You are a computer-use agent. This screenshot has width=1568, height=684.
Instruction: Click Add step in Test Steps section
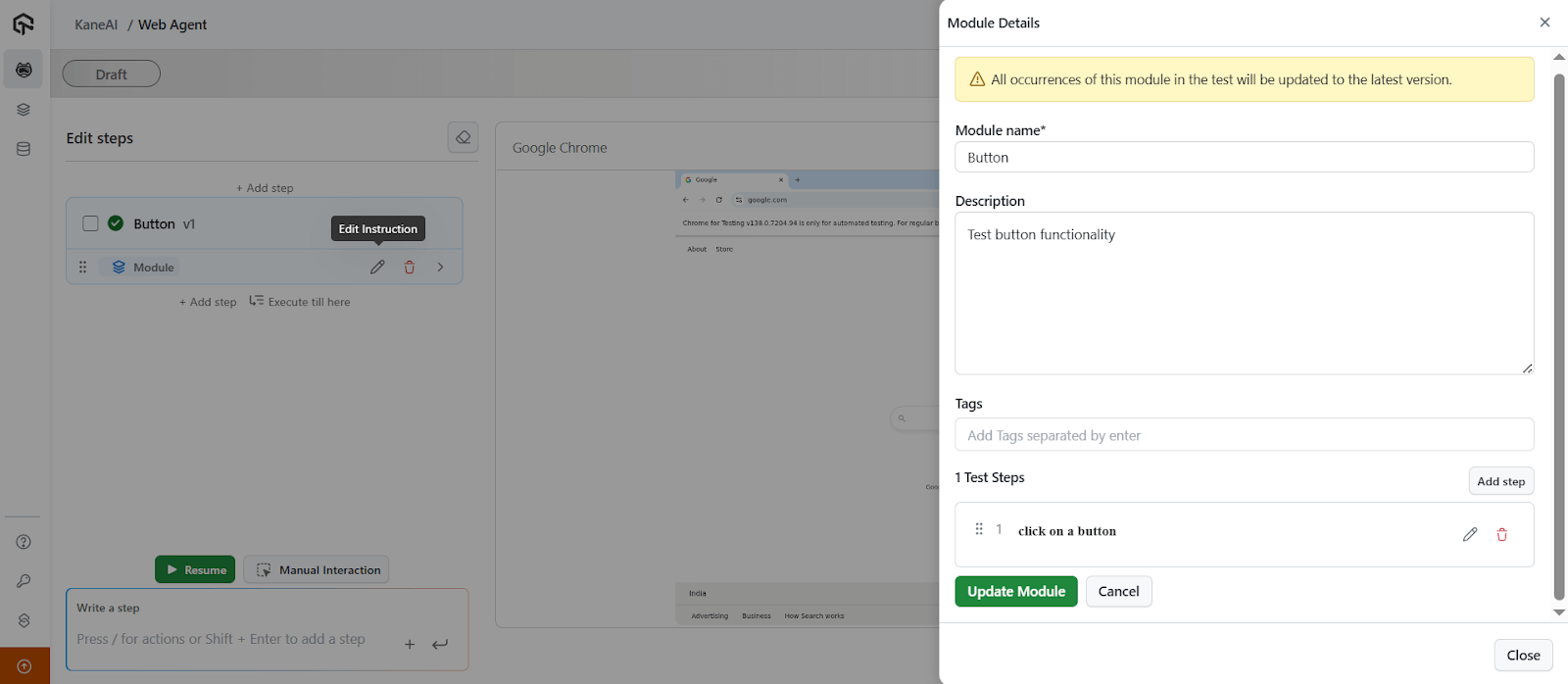tap(1500, 481)
